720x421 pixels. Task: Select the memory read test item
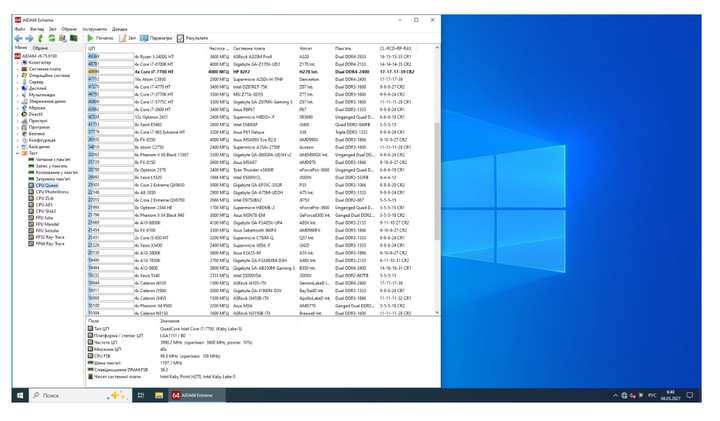click(50, 159)
